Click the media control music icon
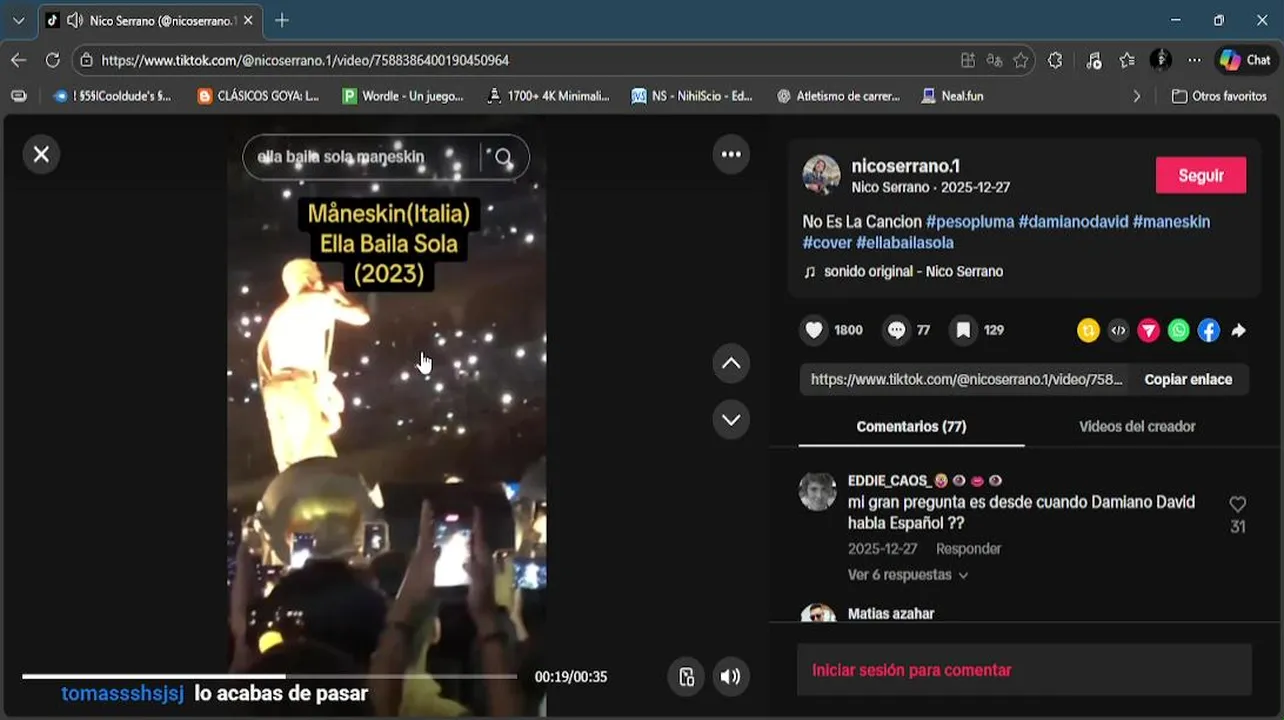 [x=1092, y=60]
